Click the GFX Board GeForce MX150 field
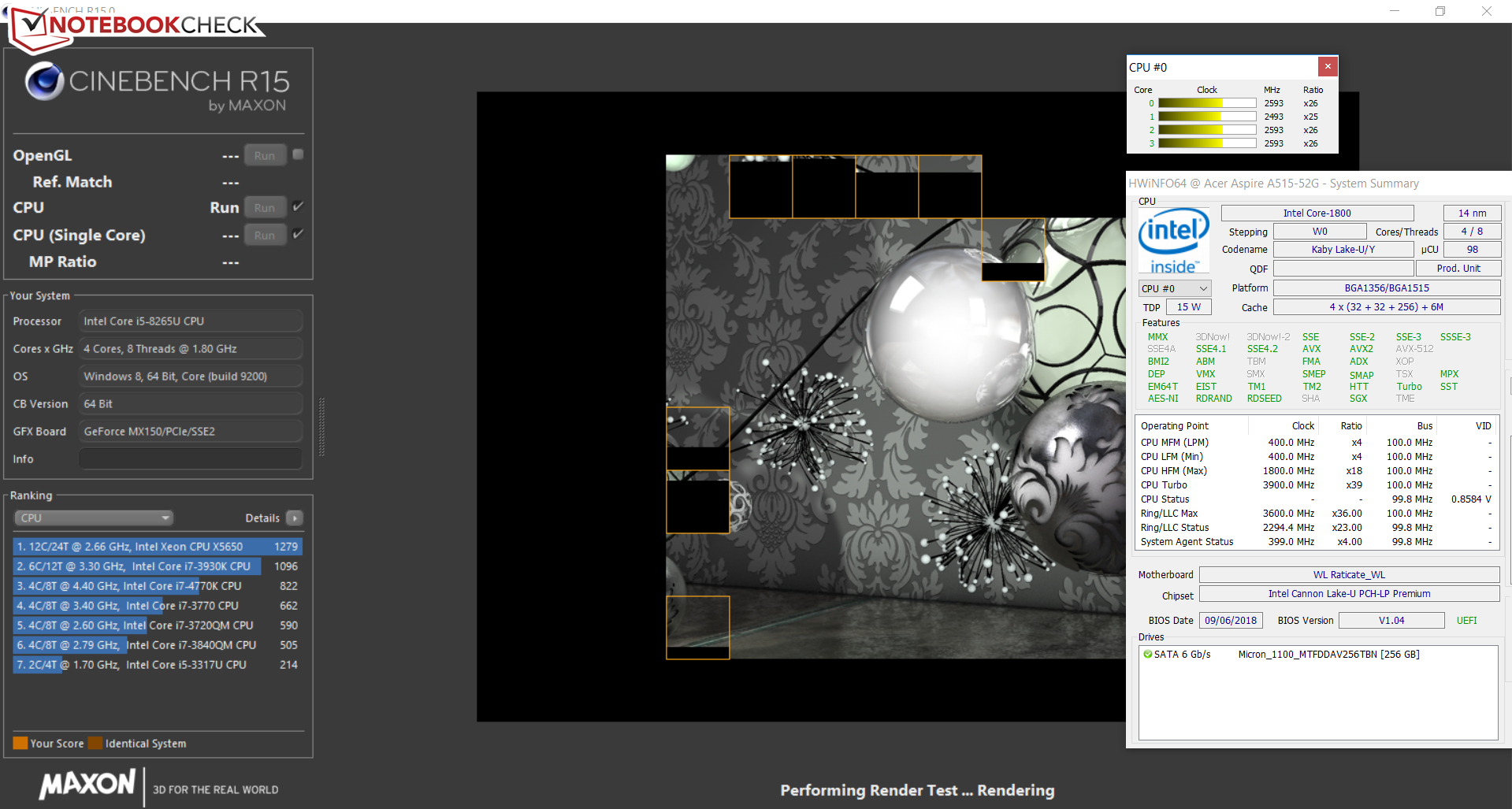This screenshot has height=809, width=1512. pyautogui.click(x=191, y=432)
